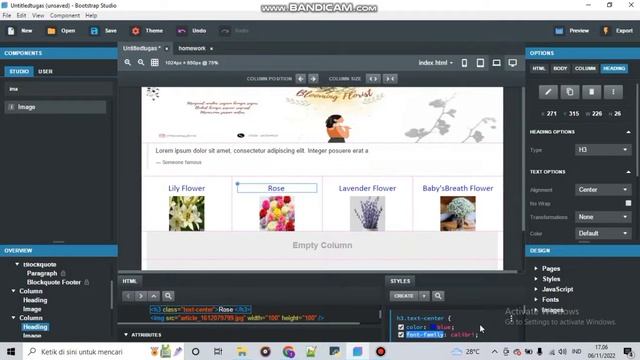640x360 pixels.
Task: Delete the selected heading via the trash icon
Action: point(591,92)
